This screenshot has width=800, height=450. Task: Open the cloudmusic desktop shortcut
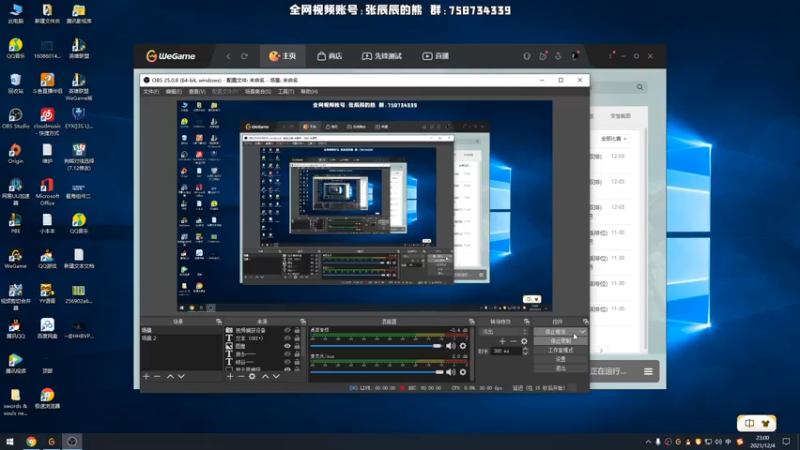coord(47,122)
